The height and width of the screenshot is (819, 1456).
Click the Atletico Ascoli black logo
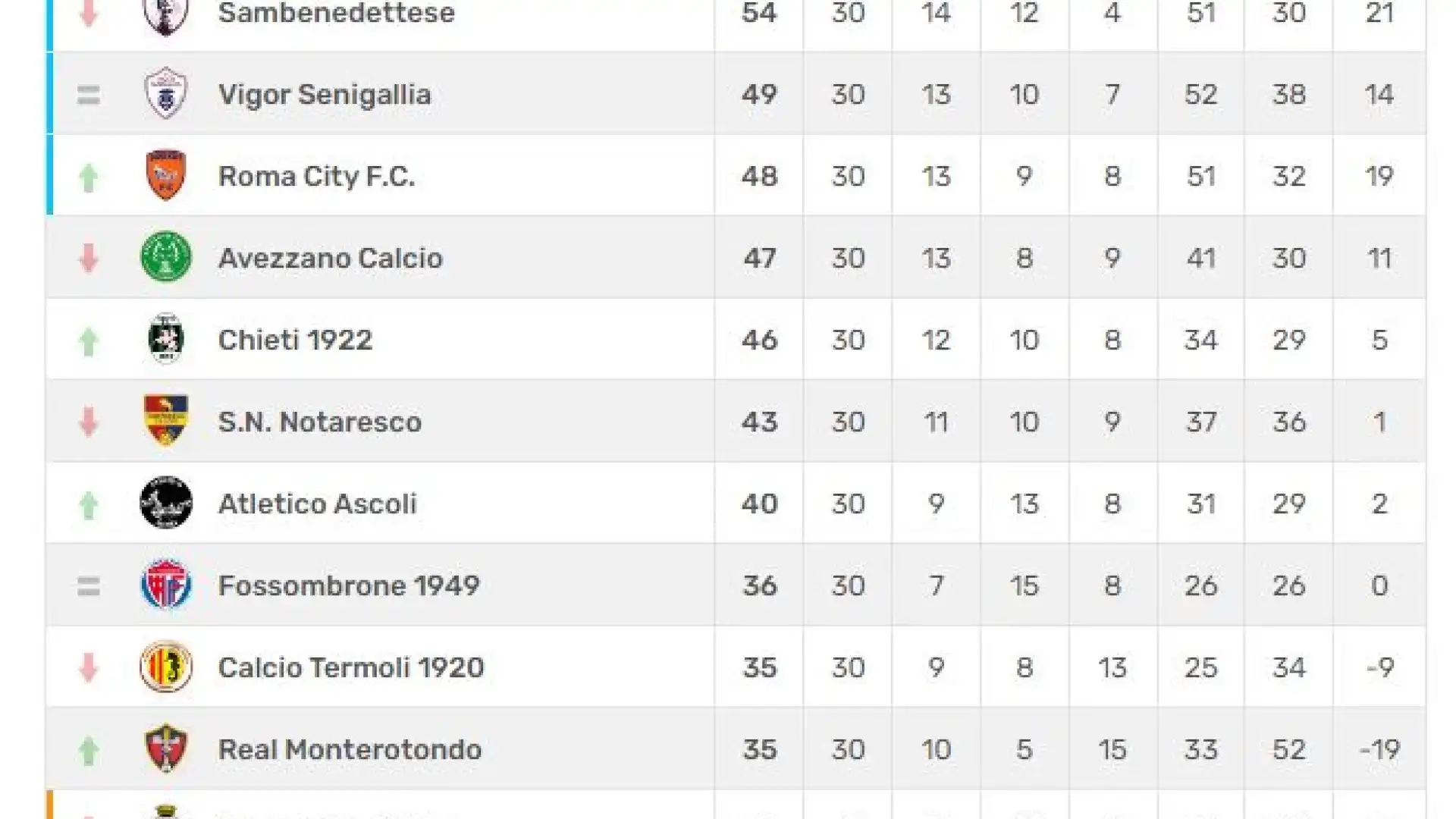166,503
